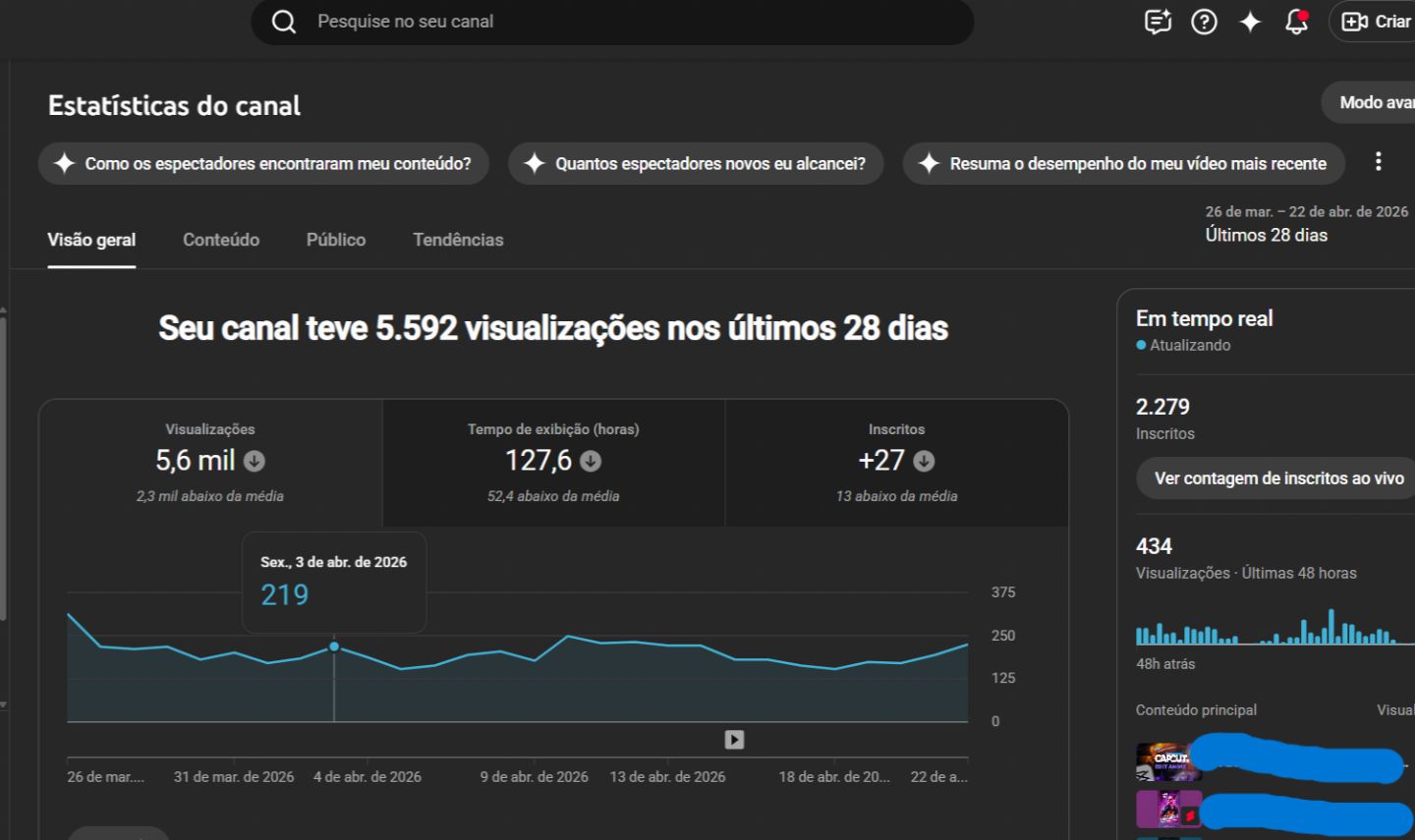
Task: Click the 434 views count
Action: tap(1154, 546)
